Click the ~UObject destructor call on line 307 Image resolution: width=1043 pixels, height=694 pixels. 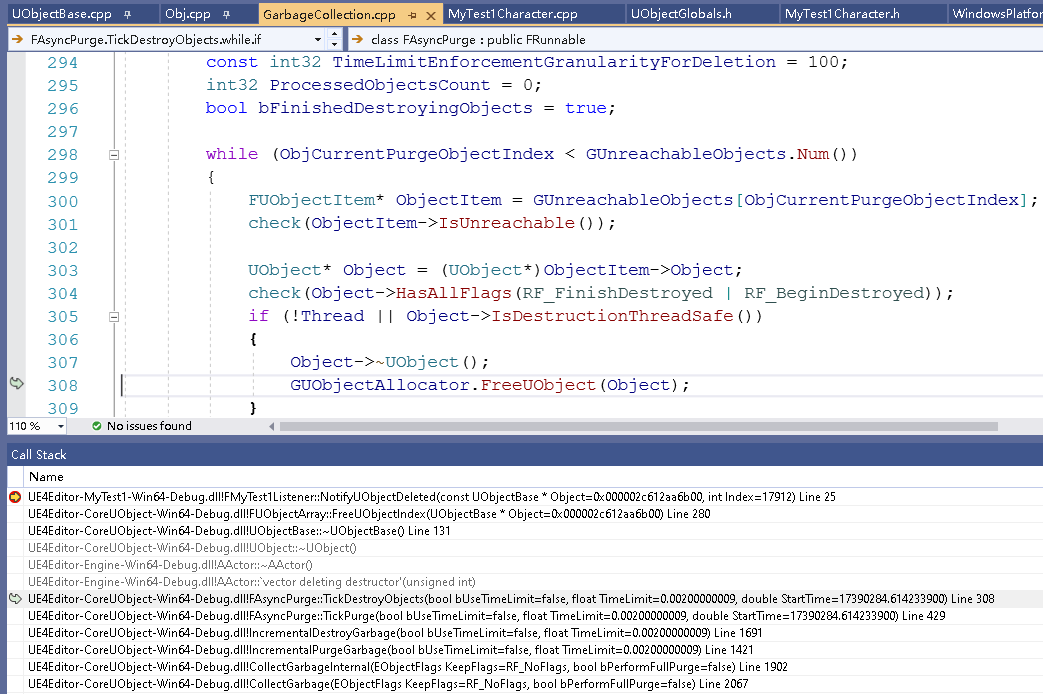point(416,362)
